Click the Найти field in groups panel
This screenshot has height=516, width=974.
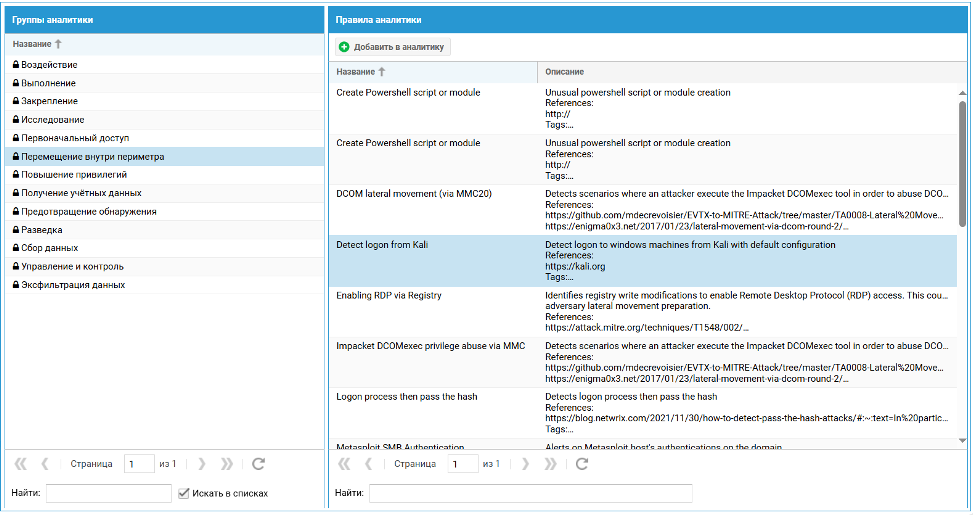pyautogui.click(x=108, y=493)
